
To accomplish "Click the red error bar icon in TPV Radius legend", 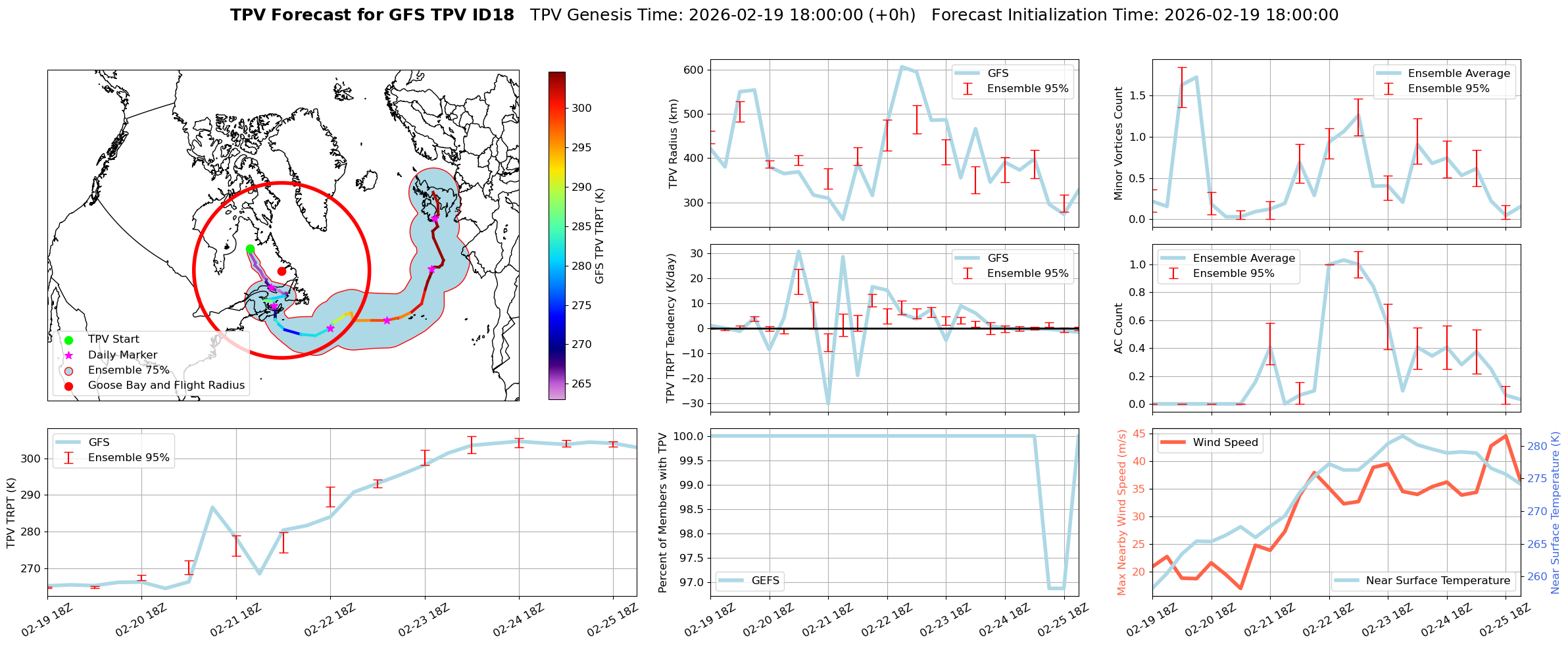I will pyautogui.click(x=968, y=89).
